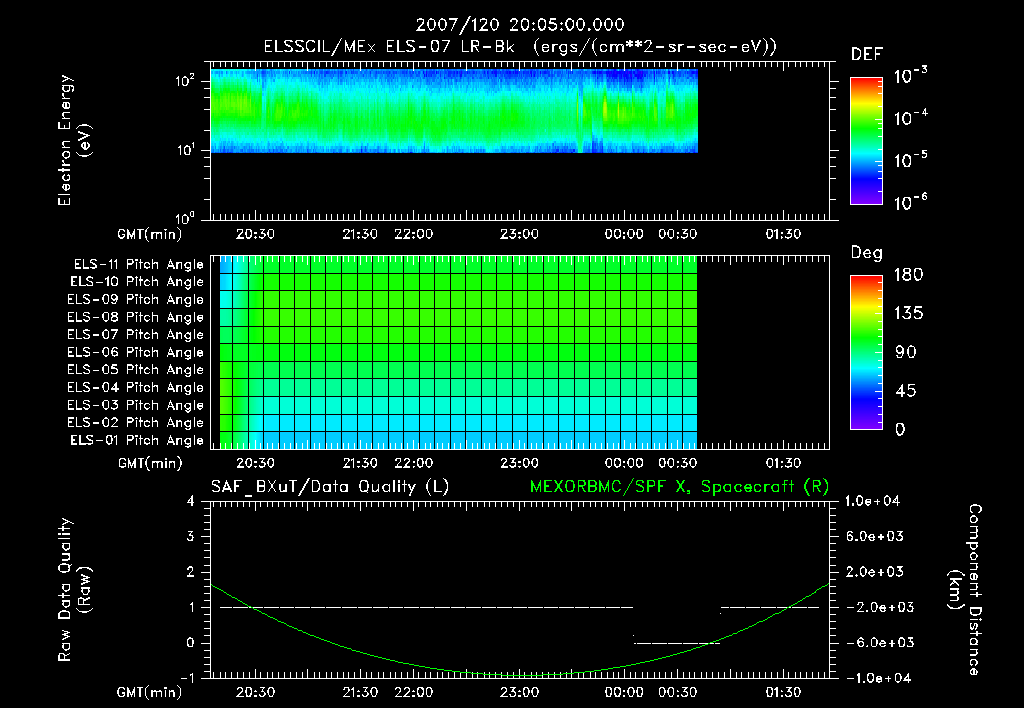Click the Component Distance (km) axis label
Viewport: 1024px width, 708px height.
965,590
